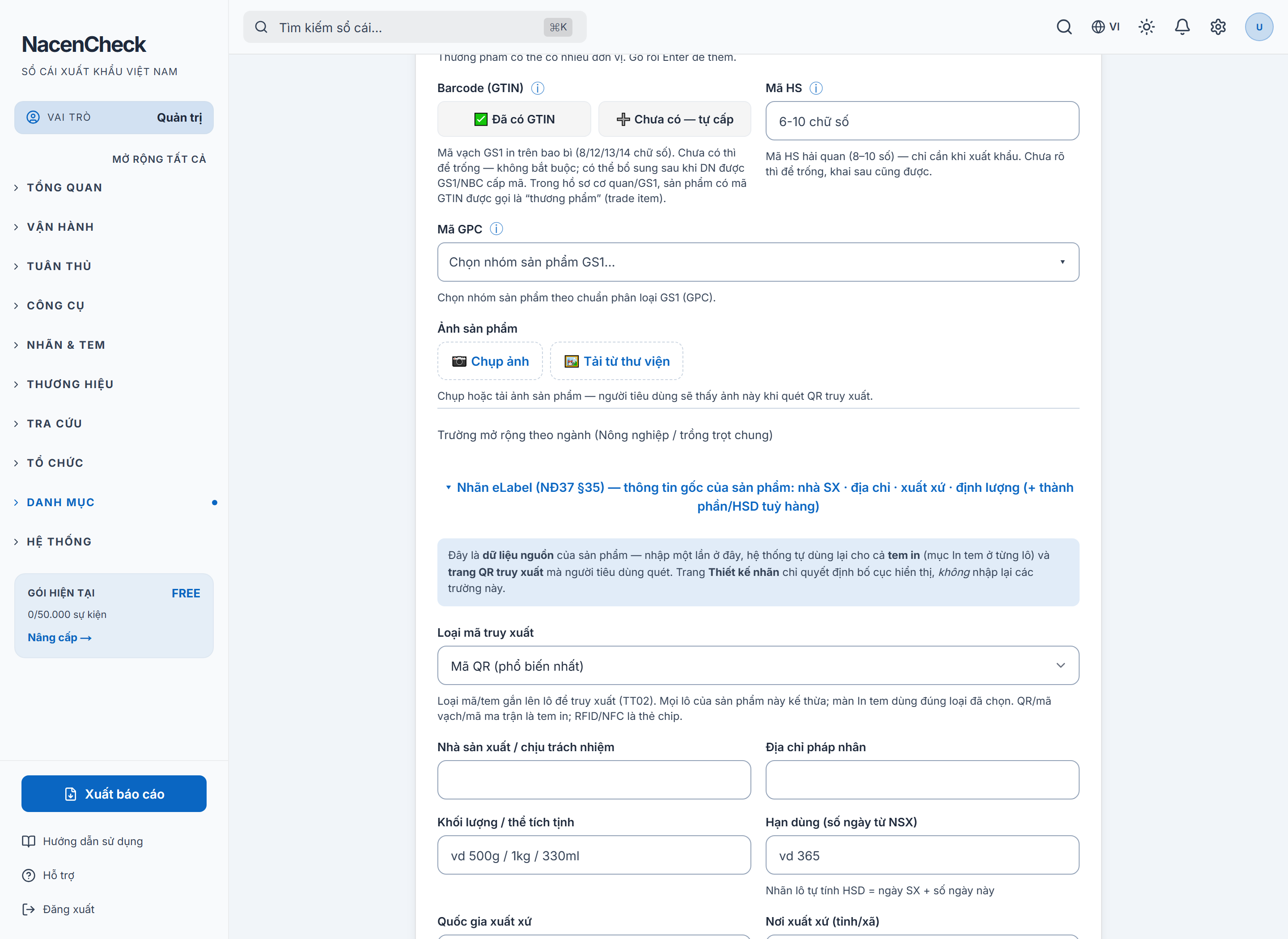Viewport: 1288px width, 939px height.
Task: Open the Chọn nhóm sản phẩm GS1 dropdown
Action: 758,262
